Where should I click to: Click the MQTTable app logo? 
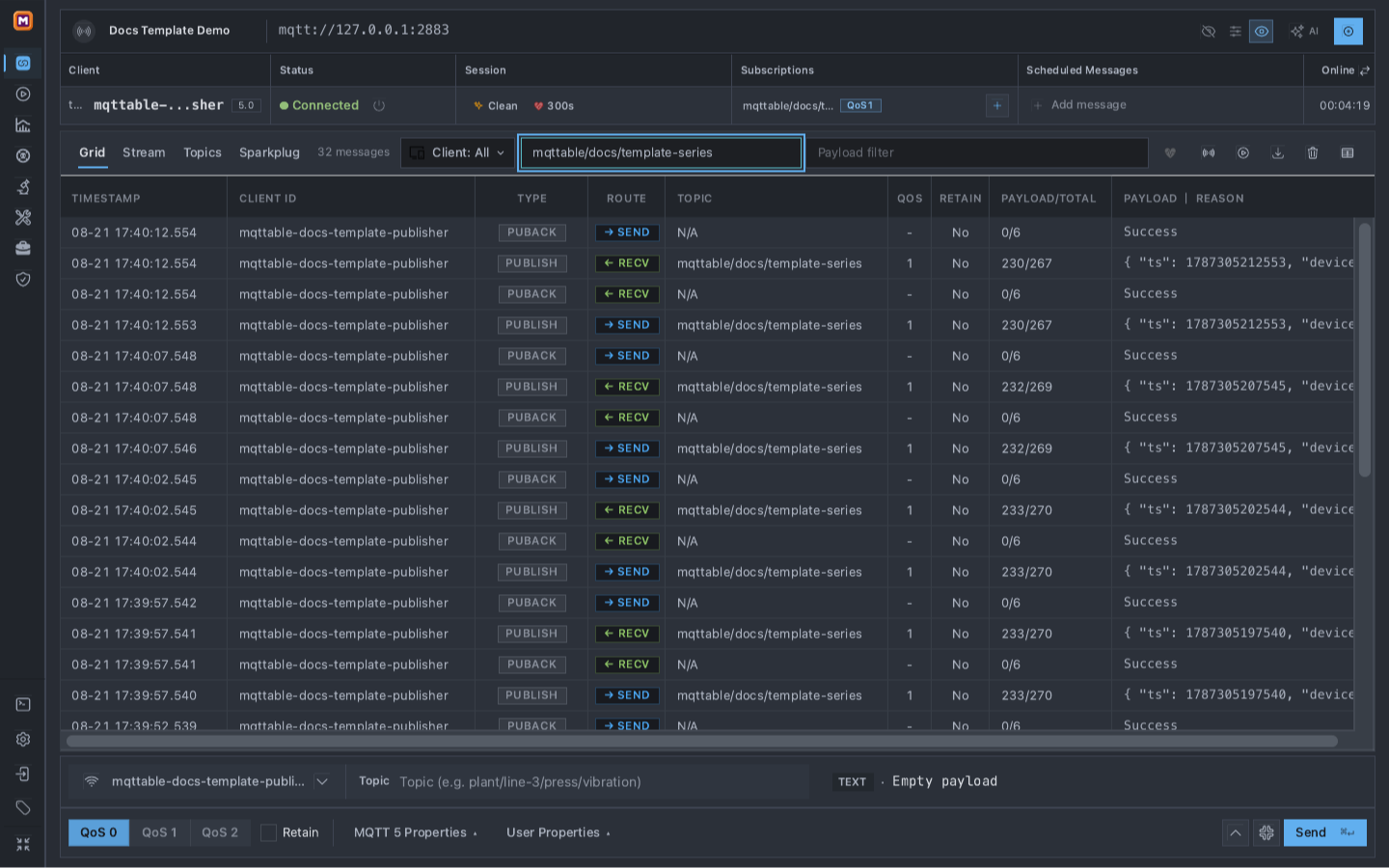(x=23, y=20)
